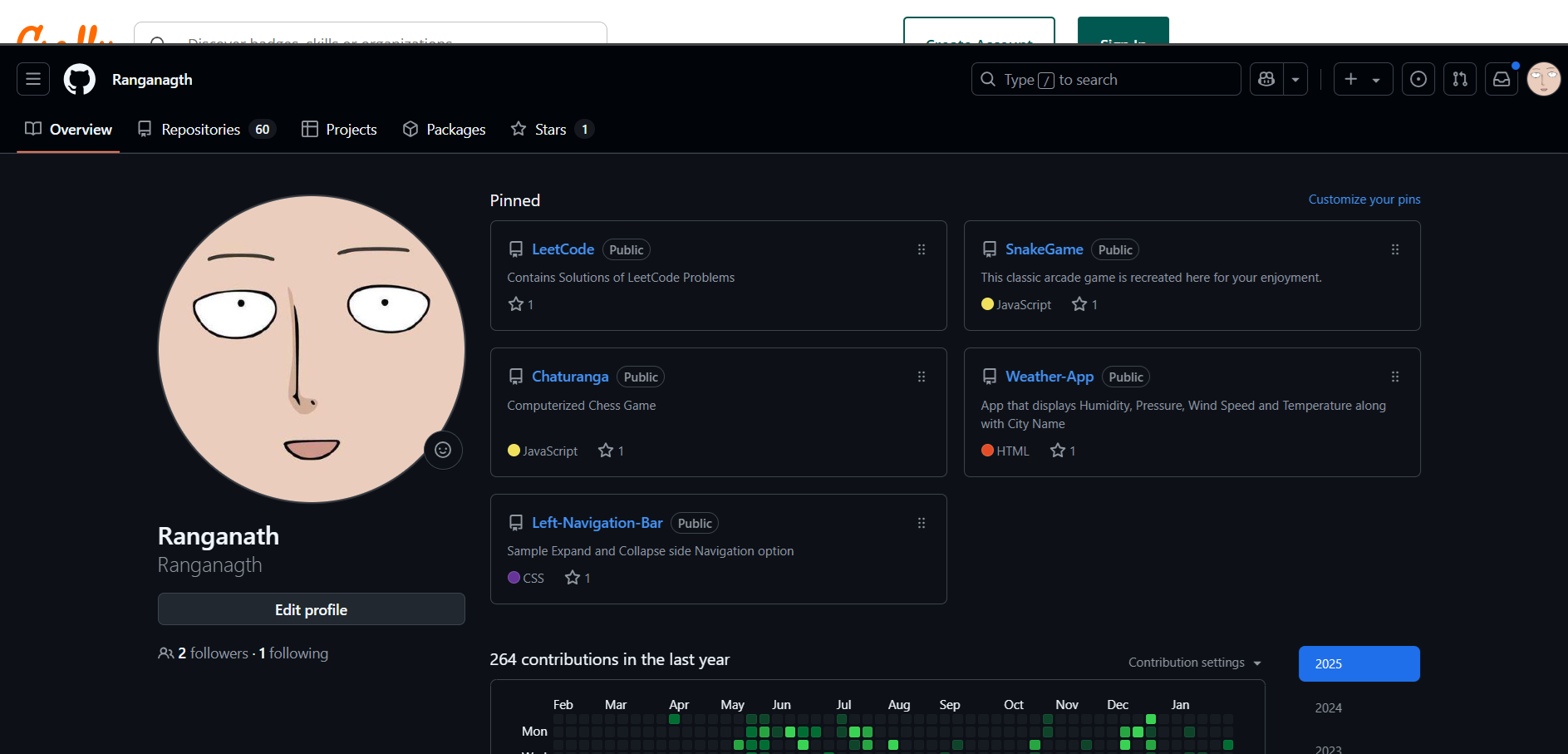Click Customize your pins link

(x=1364, y=200)
